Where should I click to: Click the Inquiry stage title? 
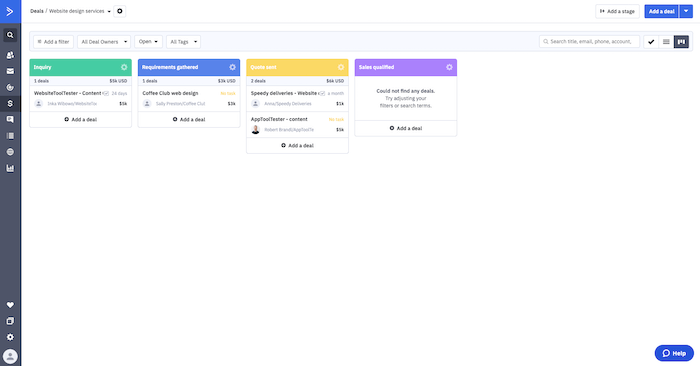[x=42, y=67]
